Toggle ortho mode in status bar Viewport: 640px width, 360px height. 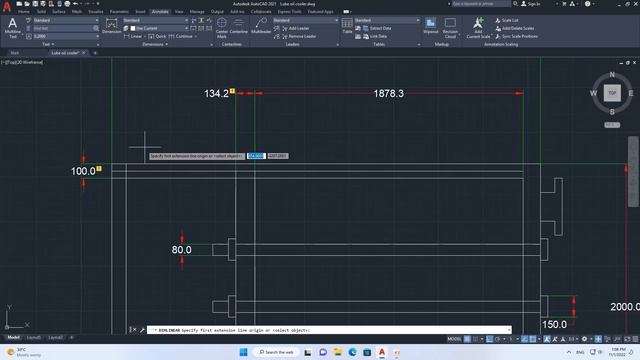(x=489, y=339)
